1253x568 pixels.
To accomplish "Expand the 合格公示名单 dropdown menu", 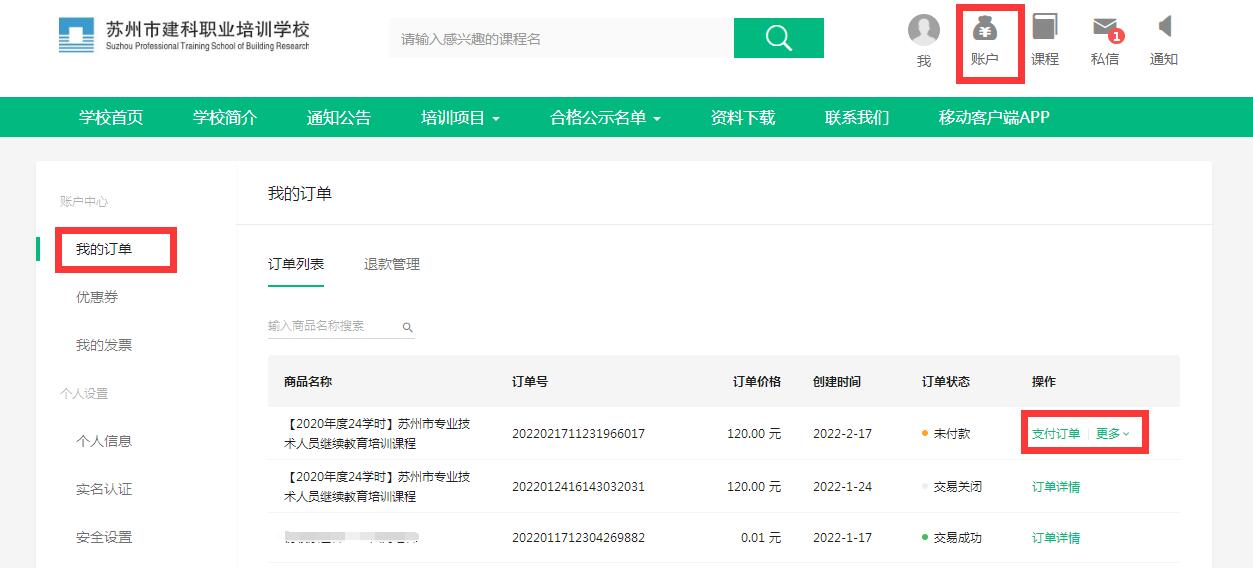I will point(605,118).
